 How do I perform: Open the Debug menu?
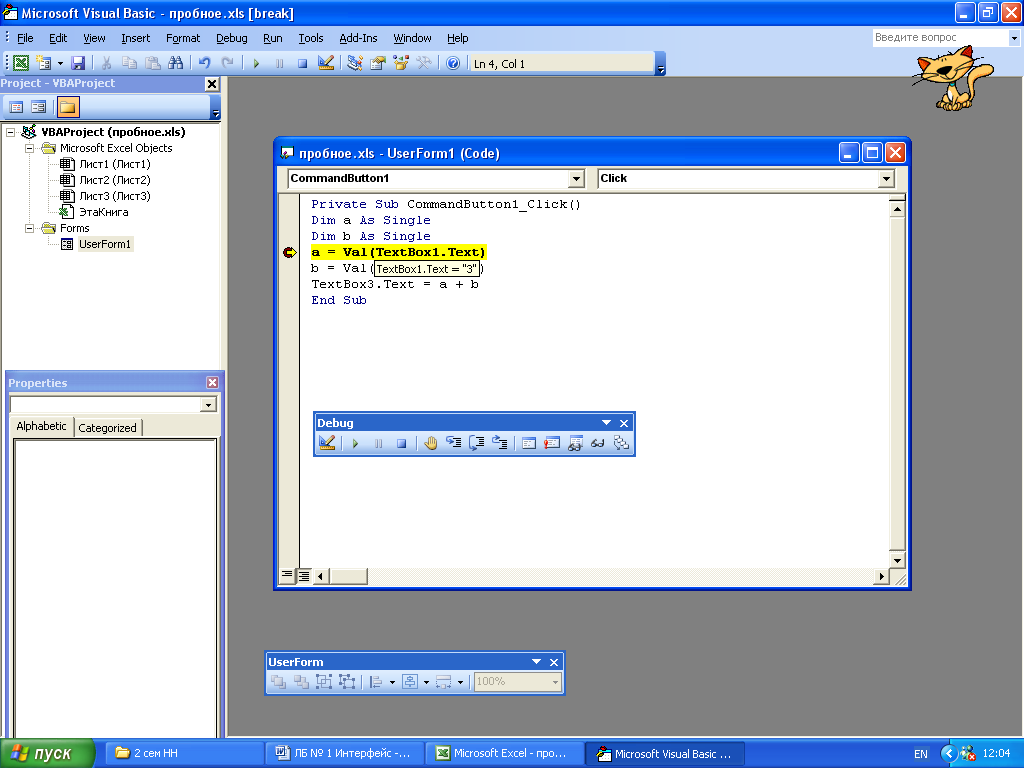coord(232,38)
